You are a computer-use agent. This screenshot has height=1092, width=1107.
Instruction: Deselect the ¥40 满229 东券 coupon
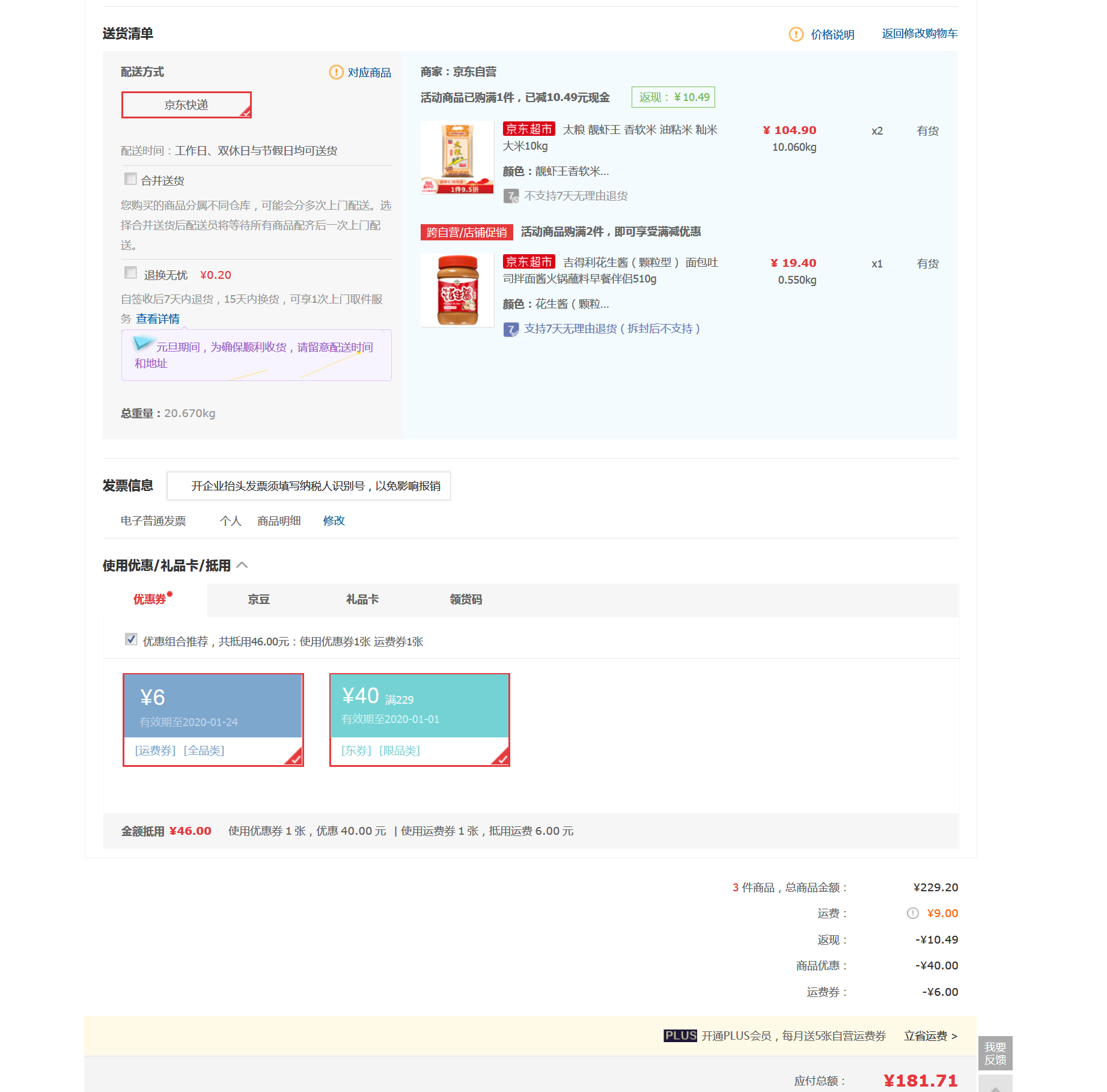(x=419, y=720)
